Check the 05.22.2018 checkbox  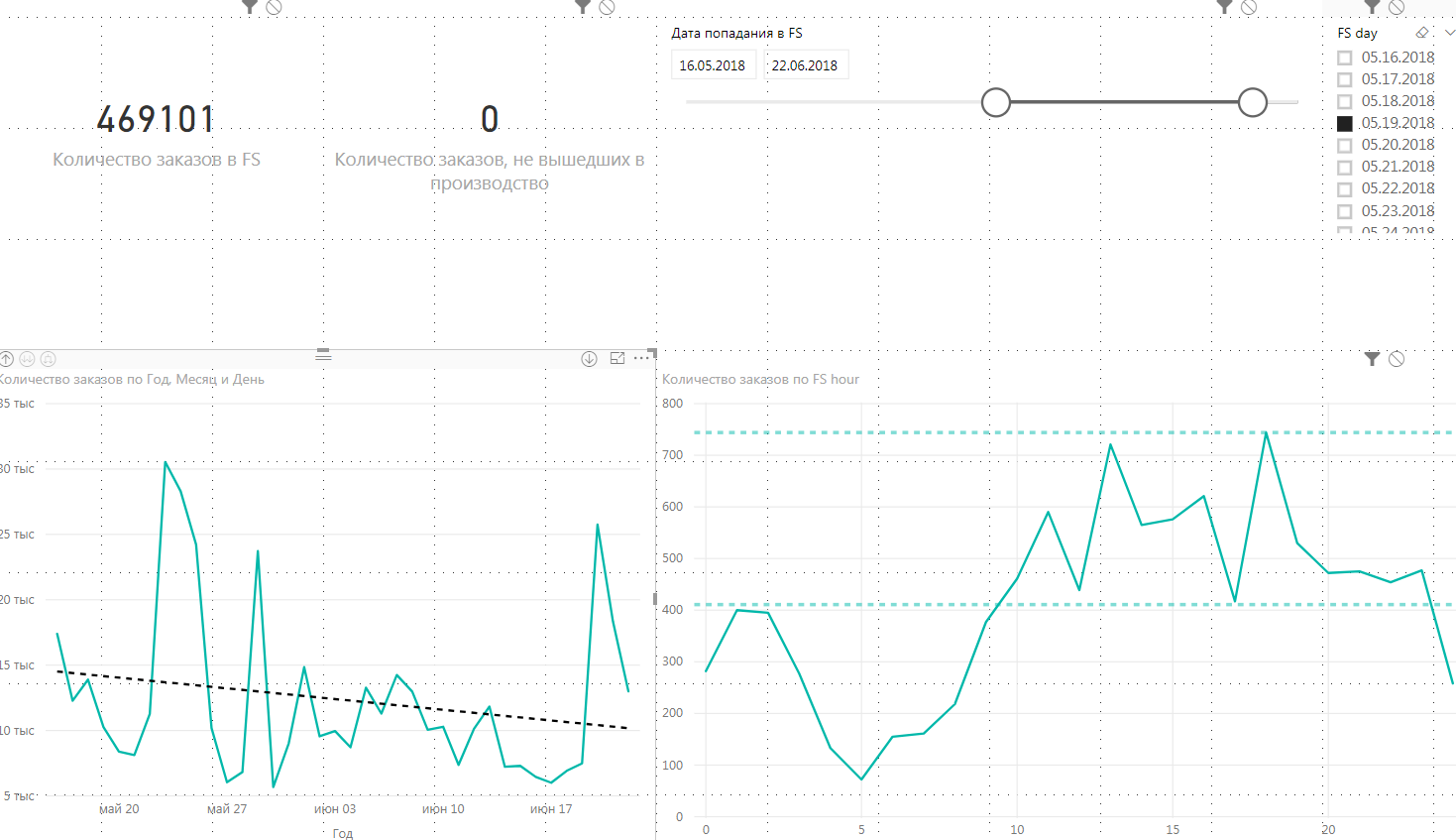(x=1345, y=188)
